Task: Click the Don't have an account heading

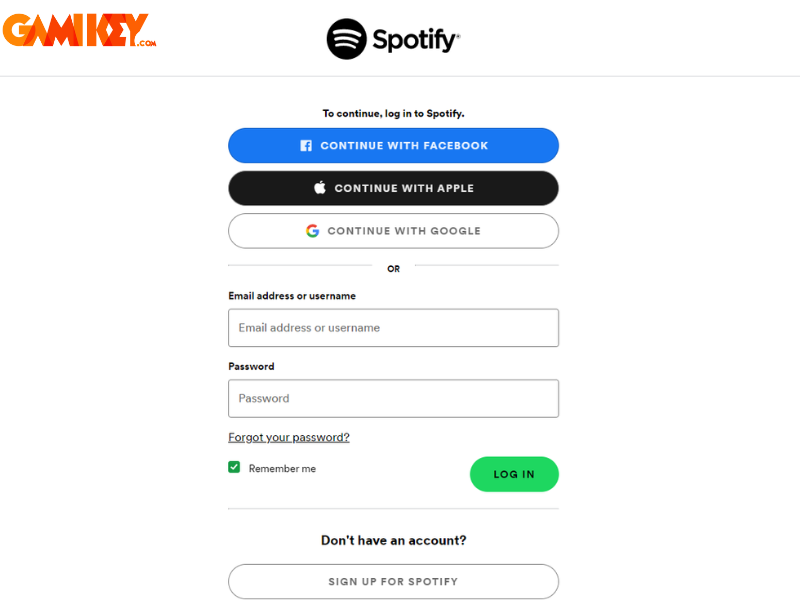Action: click(x=393, y=540)
